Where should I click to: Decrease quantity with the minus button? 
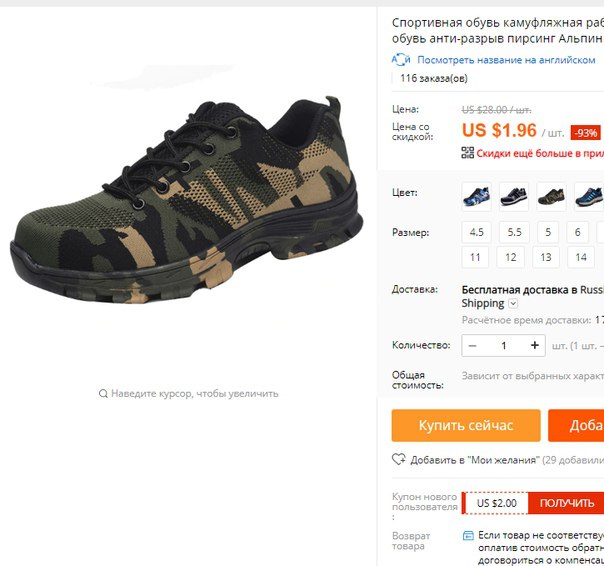coord(472,345)
